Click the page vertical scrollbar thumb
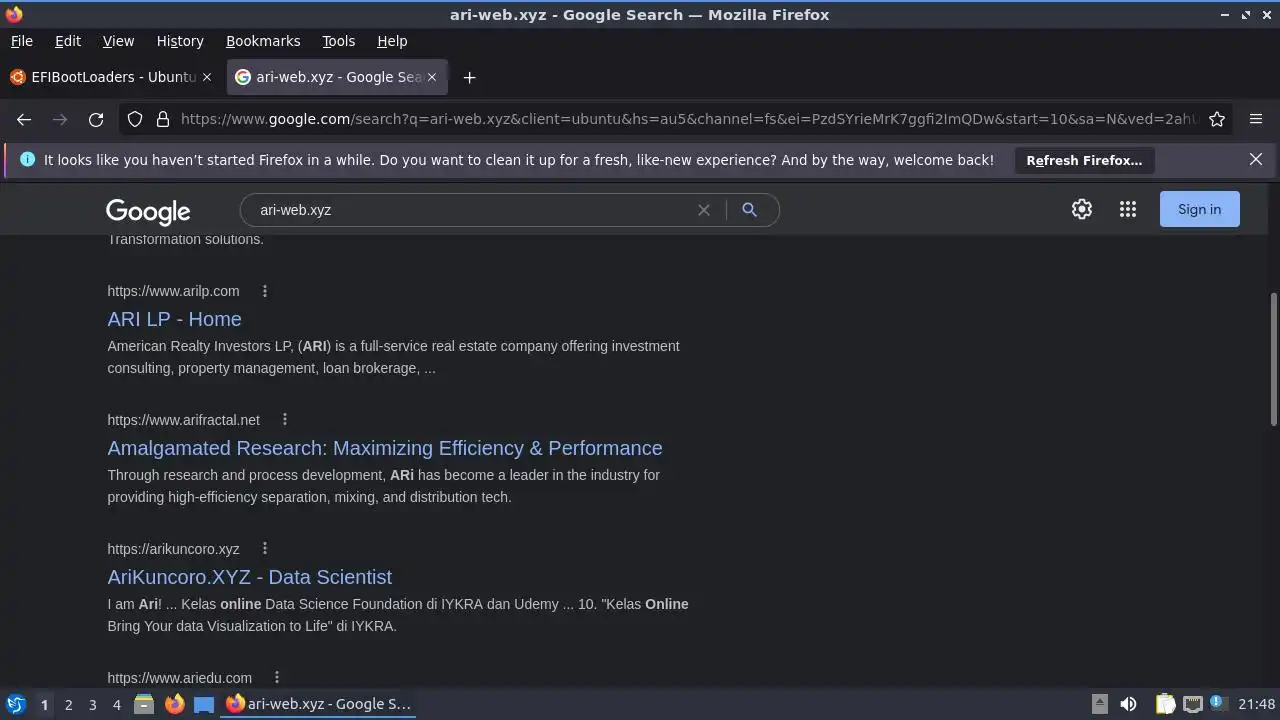 (1273, 359)
